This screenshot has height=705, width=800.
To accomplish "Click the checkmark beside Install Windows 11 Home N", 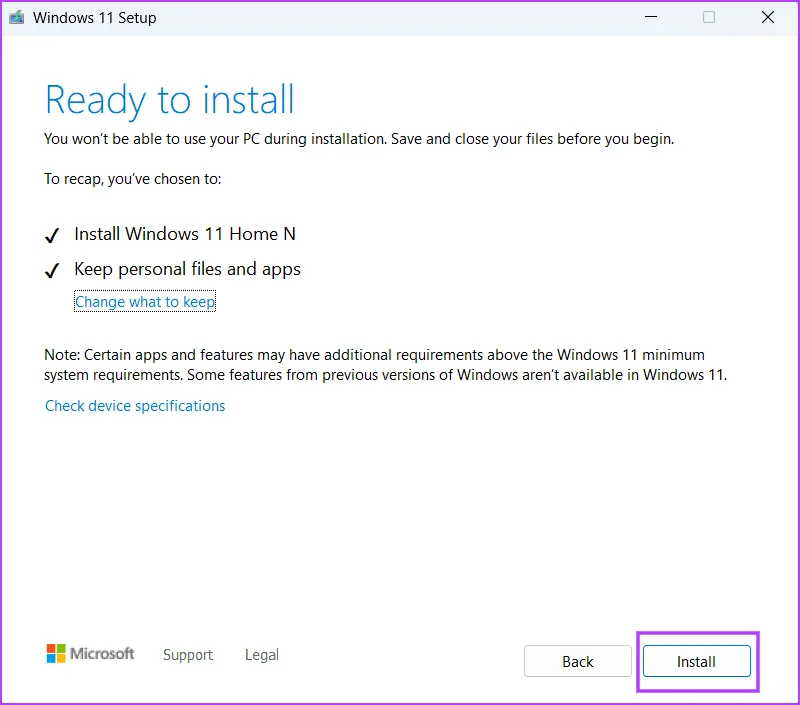I will coord(52,235).
